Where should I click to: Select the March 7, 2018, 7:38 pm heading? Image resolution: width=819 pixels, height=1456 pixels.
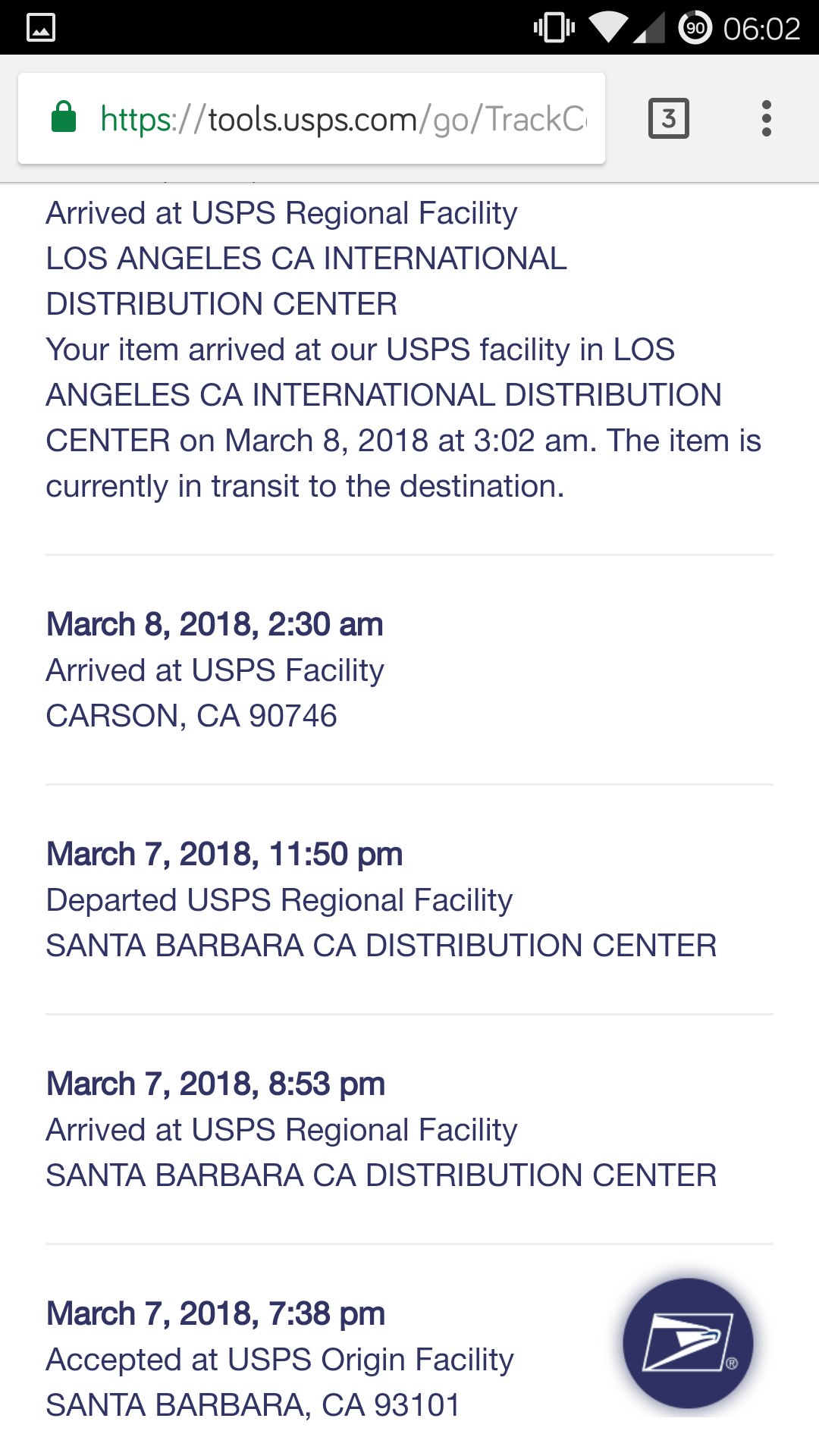pyautogui.click(x=215, y=1313)
